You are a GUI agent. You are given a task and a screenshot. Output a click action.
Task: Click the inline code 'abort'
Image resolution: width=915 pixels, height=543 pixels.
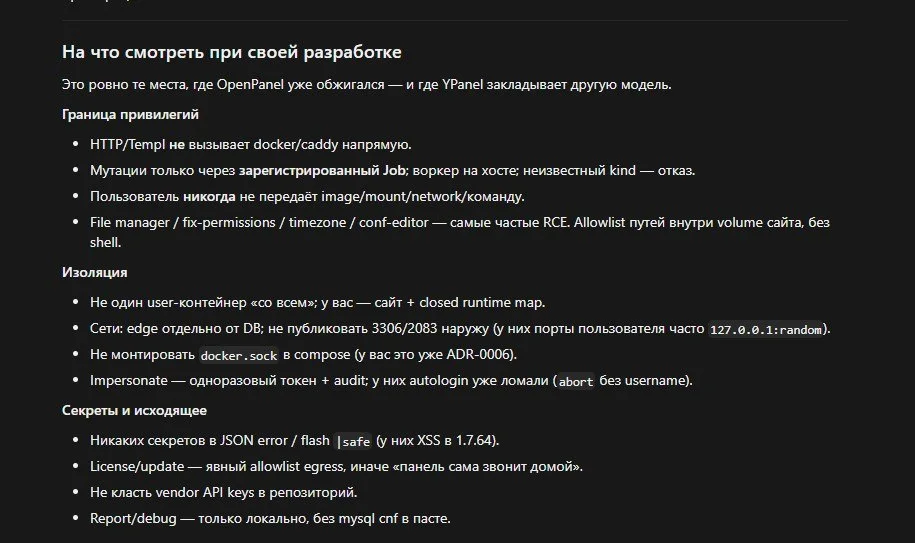point(575,381)
